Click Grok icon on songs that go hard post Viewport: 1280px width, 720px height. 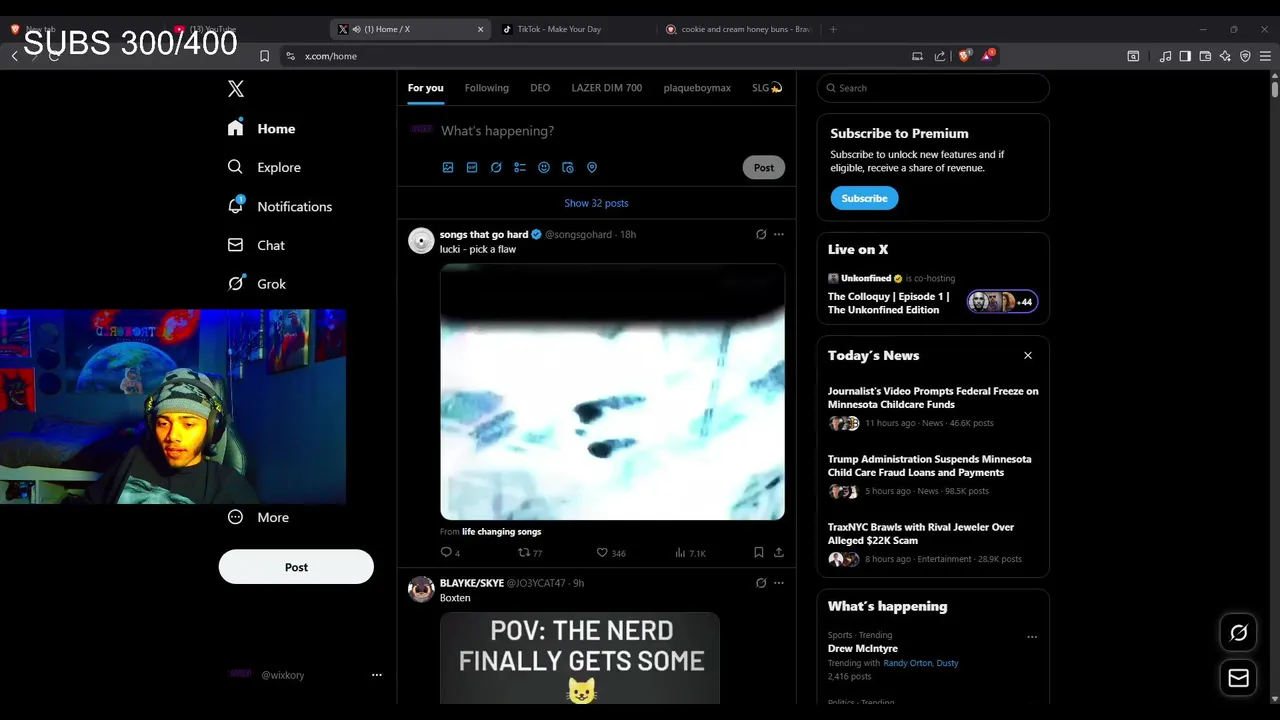761,234
